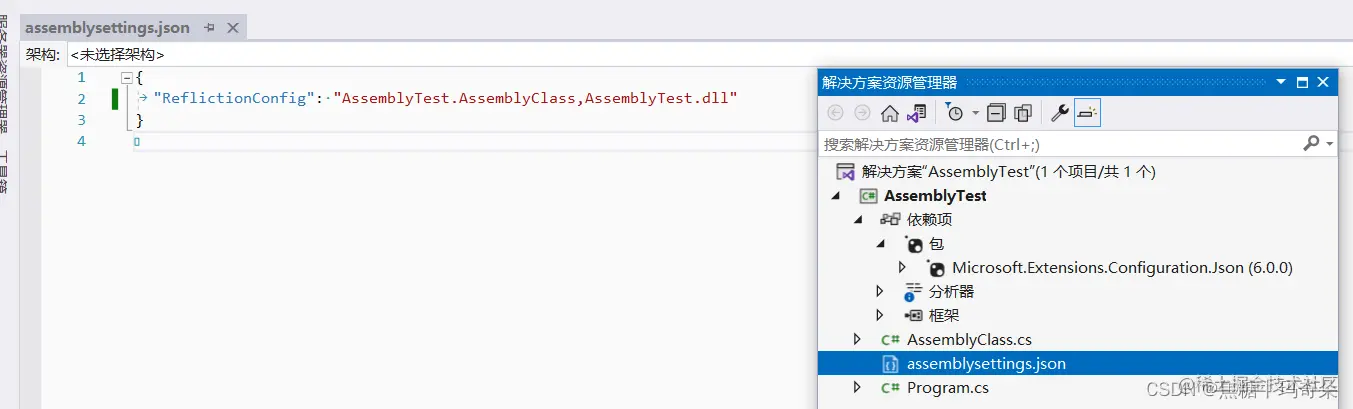1353x409 pixels.
Task: Click the forward arrow in Solution Explorer toolbar
Action: (x=862, y=113)
